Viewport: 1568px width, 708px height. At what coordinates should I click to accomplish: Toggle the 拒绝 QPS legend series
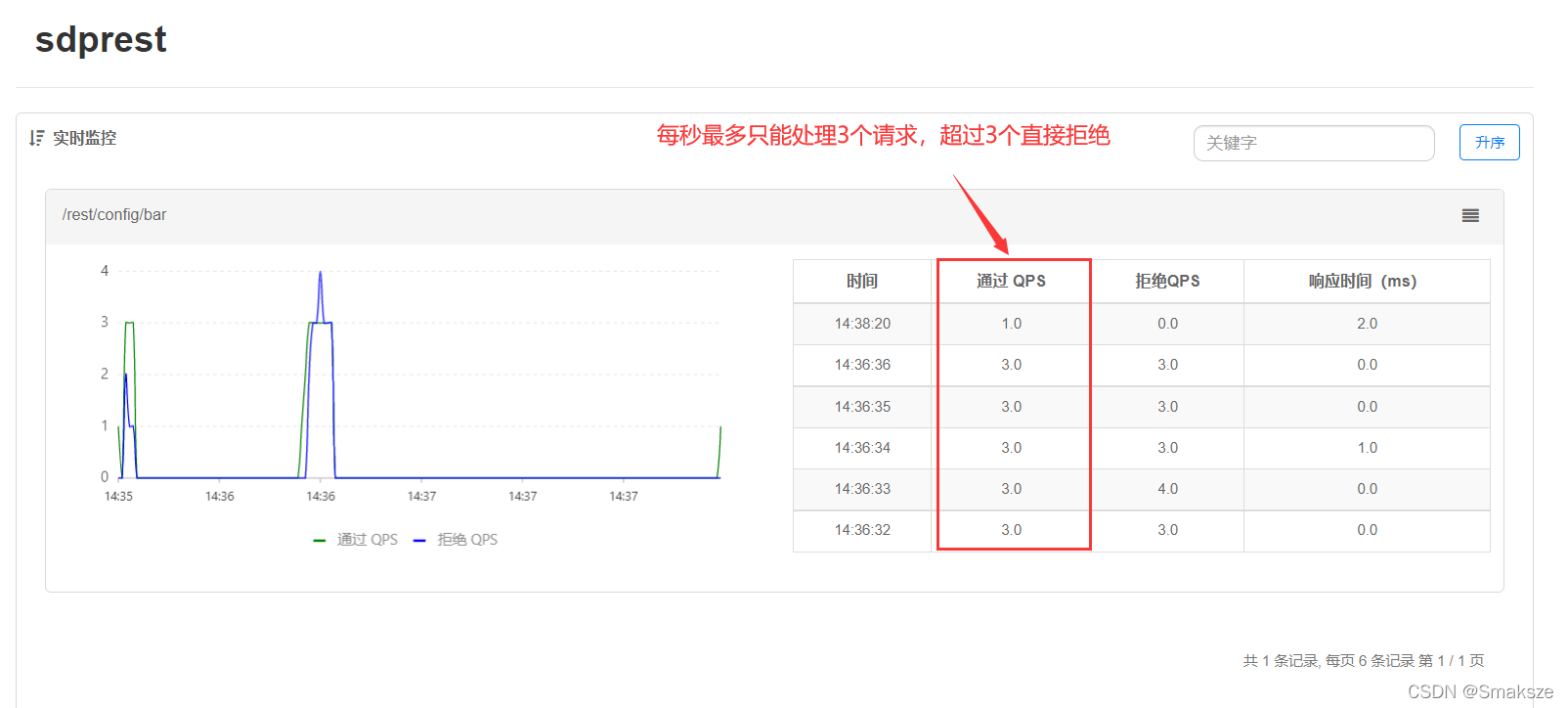[456, 540]
